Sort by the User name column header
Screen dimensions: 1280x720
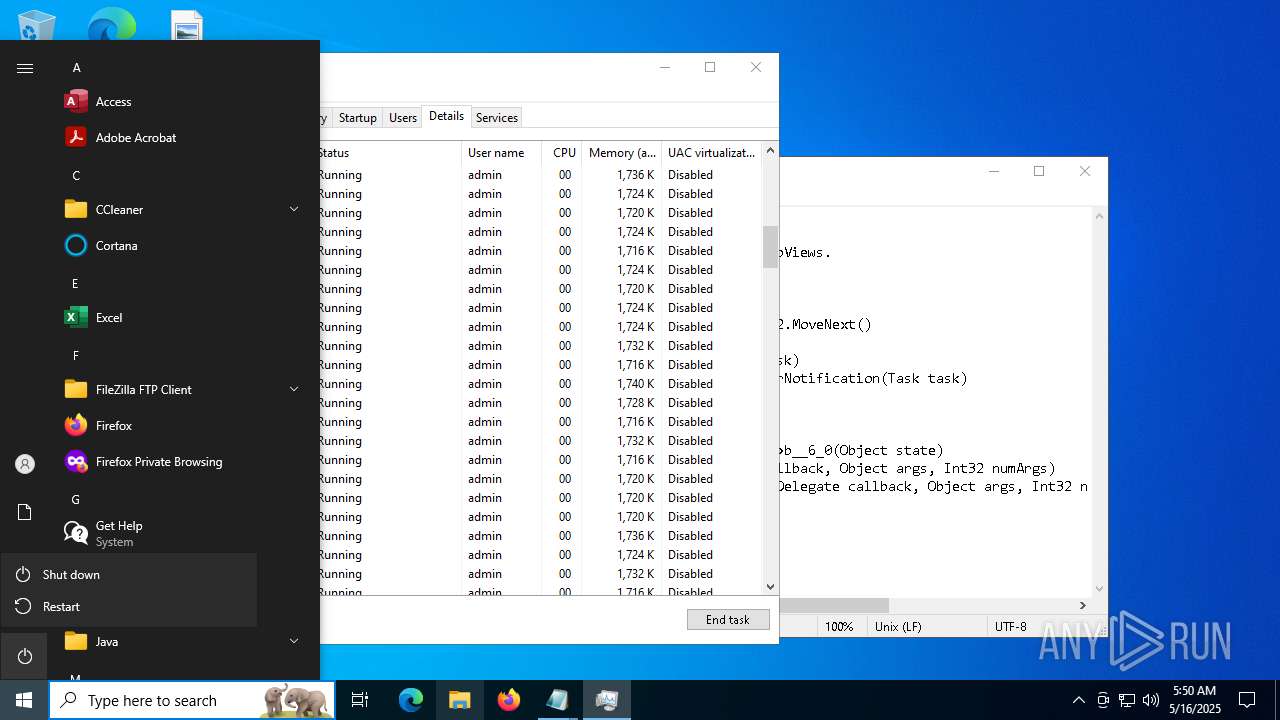pyautogui.click(x=502, y=153)
